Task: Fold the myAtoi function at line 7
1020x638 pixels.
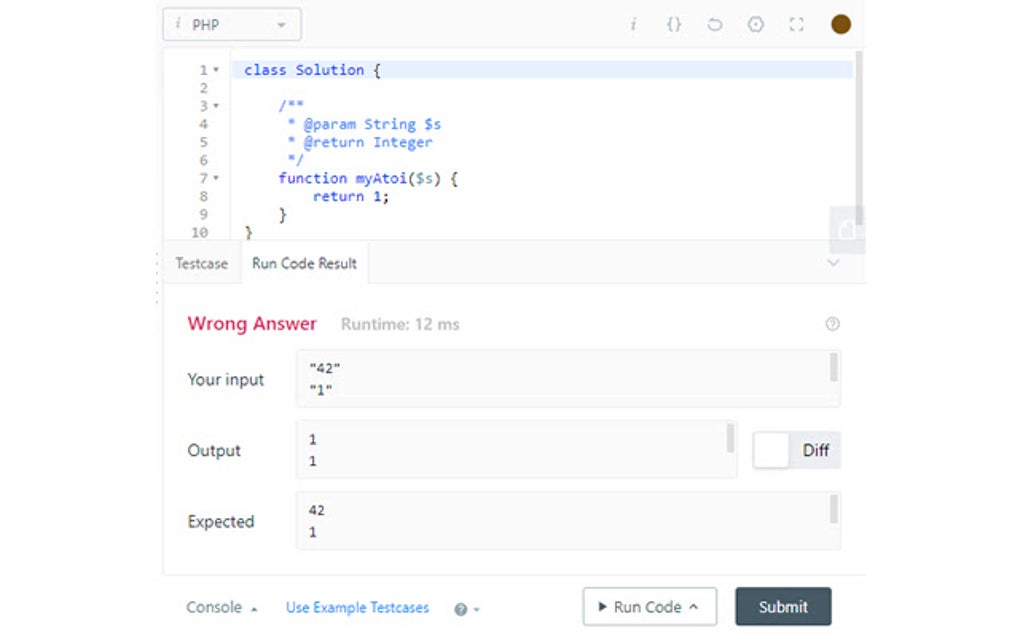Action: pyautogui.click(x=216, y=178)
